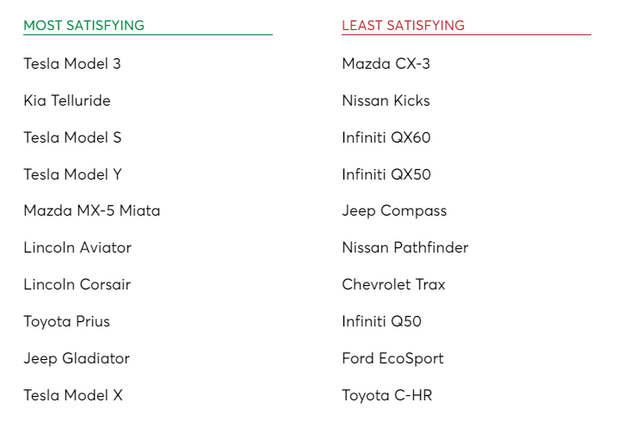Click on Toyota Prius
The height and width of the screenshot is (427, 630).
67,321
